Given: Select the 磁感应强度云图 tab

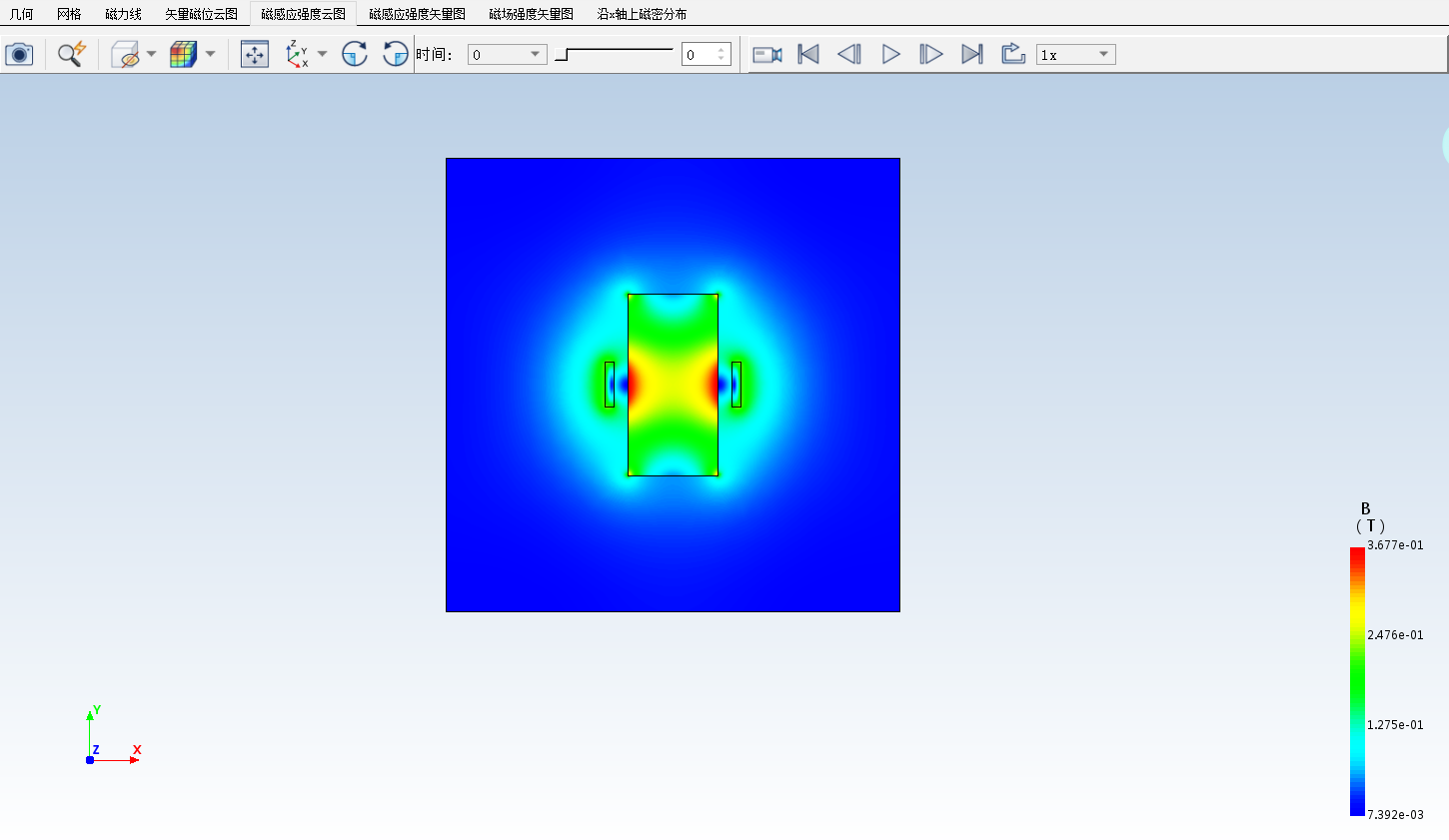Looking at the screenshot, I should pyautogui.click(x=303, y=14).
